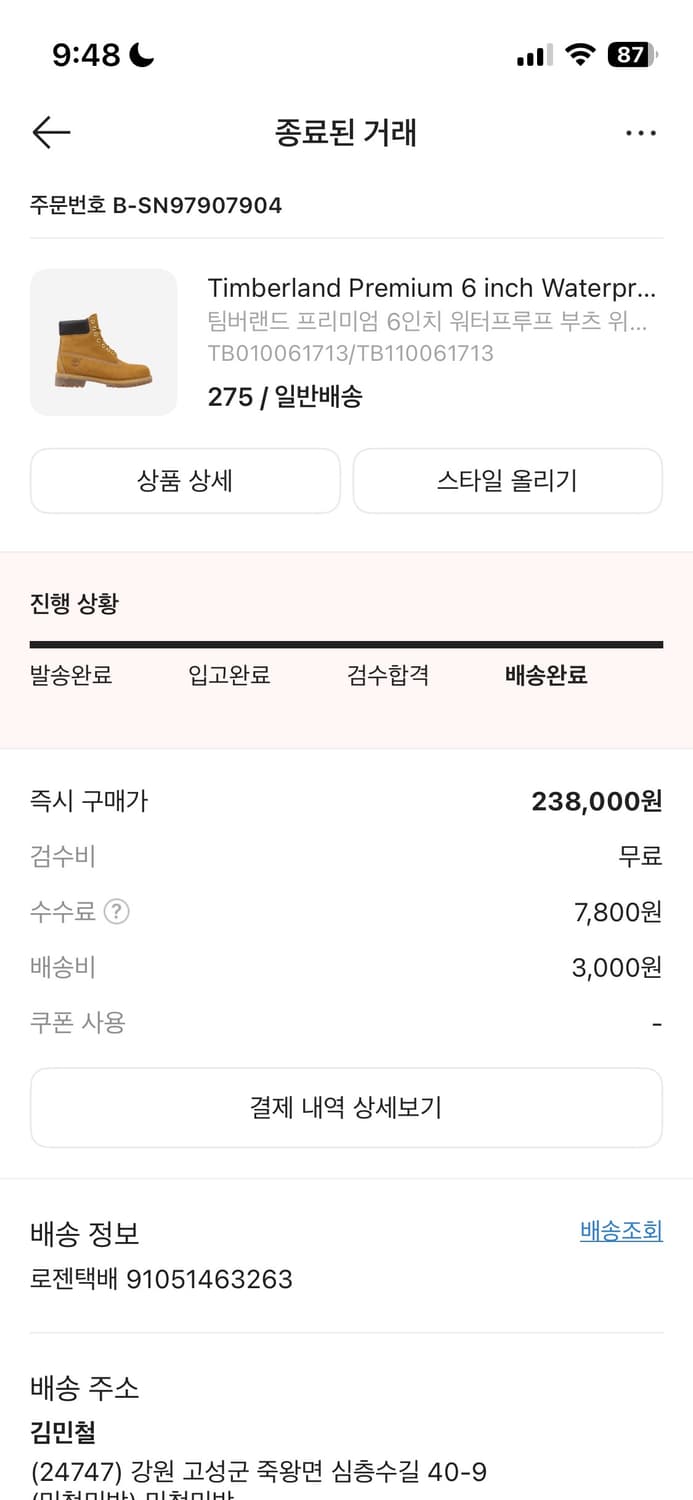693x1500 pixels.
Task: Select the 입고완료 progress step
Action: (228, 675)
